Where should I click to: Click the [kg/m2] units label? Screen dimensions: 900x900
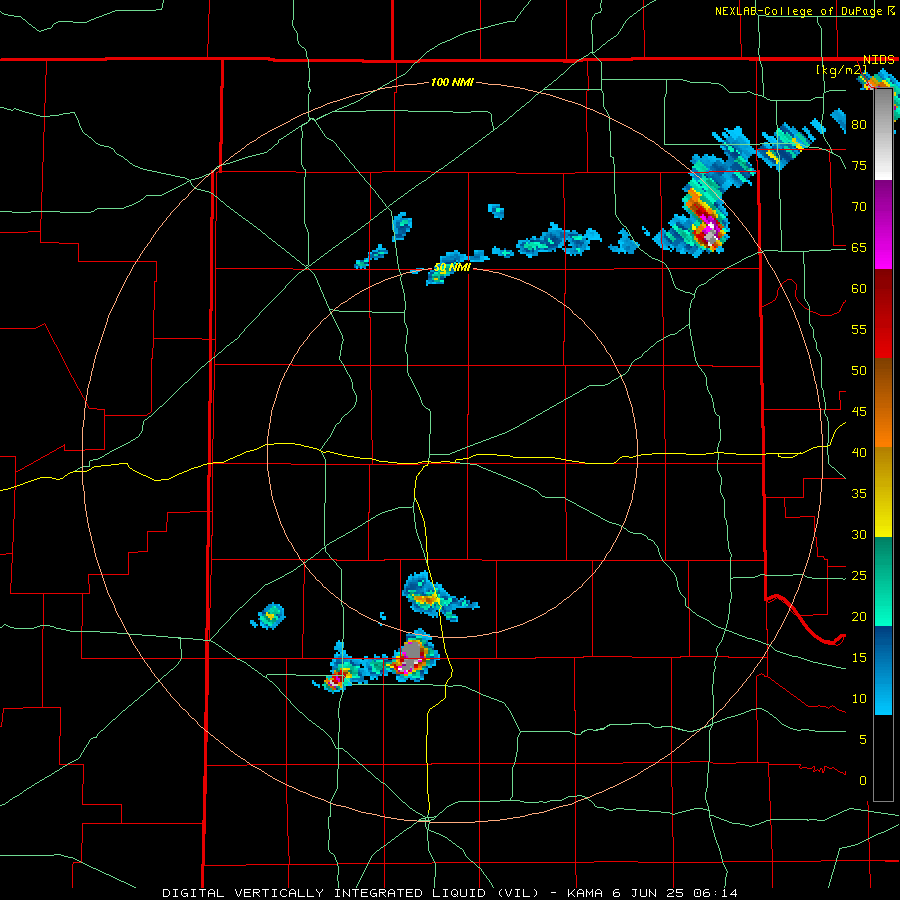click(x=841, y=70)
